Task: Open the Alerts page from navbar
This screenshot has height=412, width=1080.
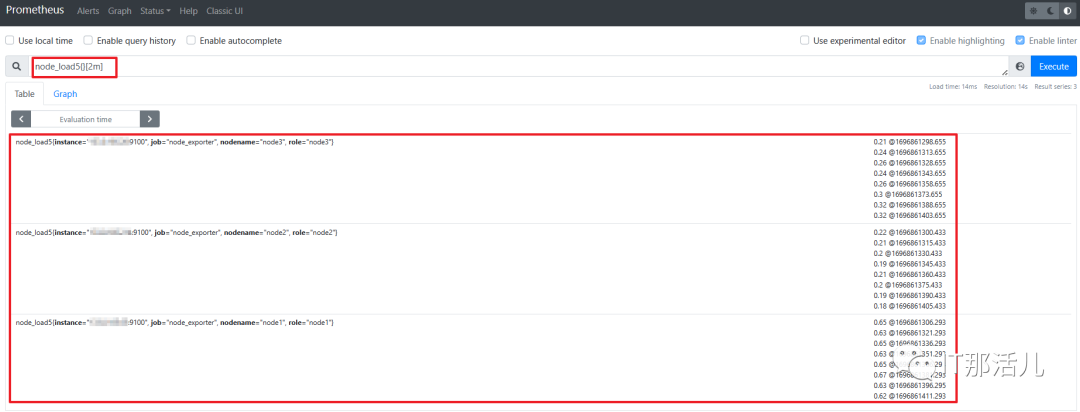Action: click(88, 11)
